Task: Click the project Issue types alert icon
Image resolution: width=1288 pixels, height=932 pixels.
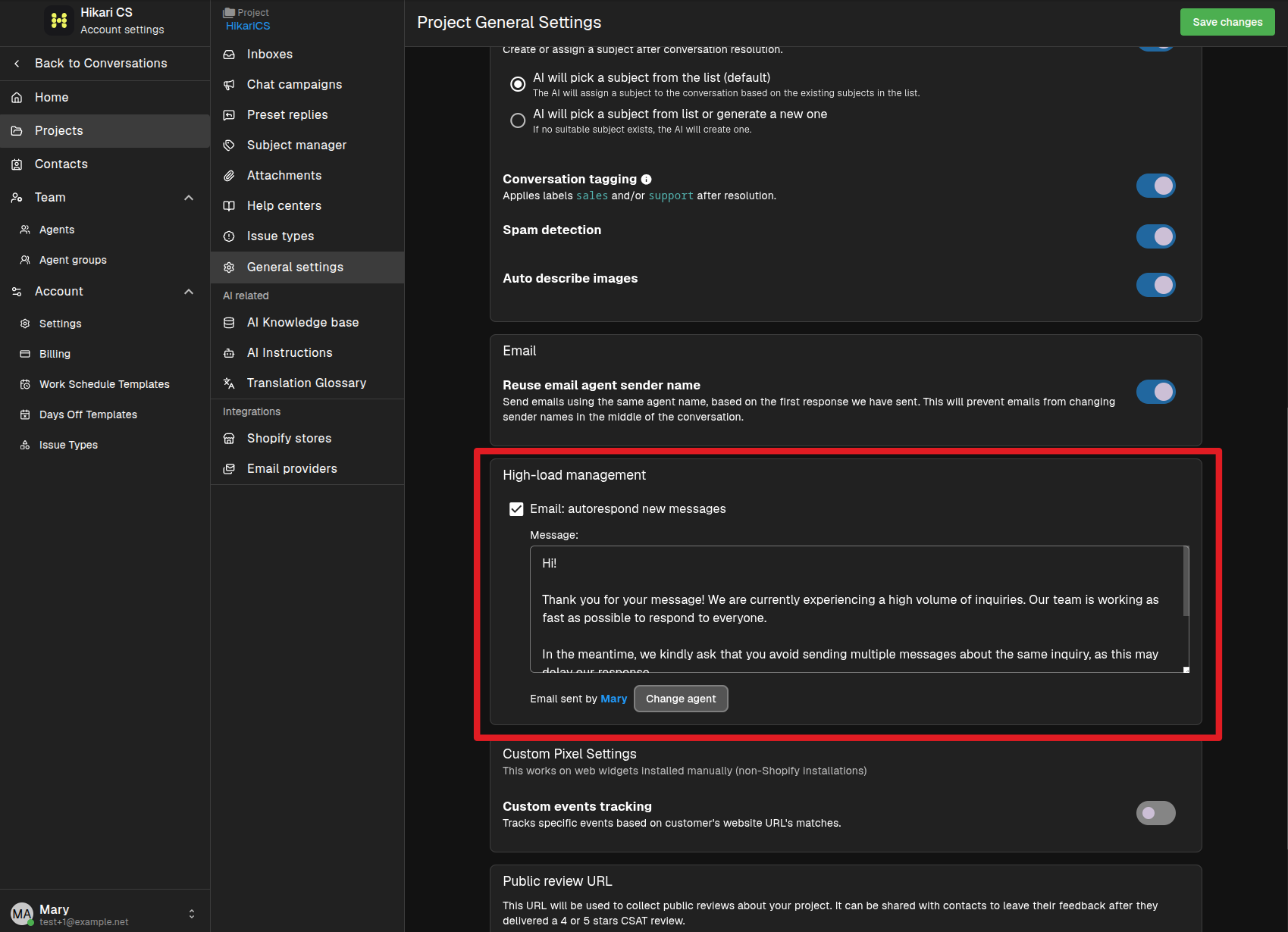Action: point(229,236)
